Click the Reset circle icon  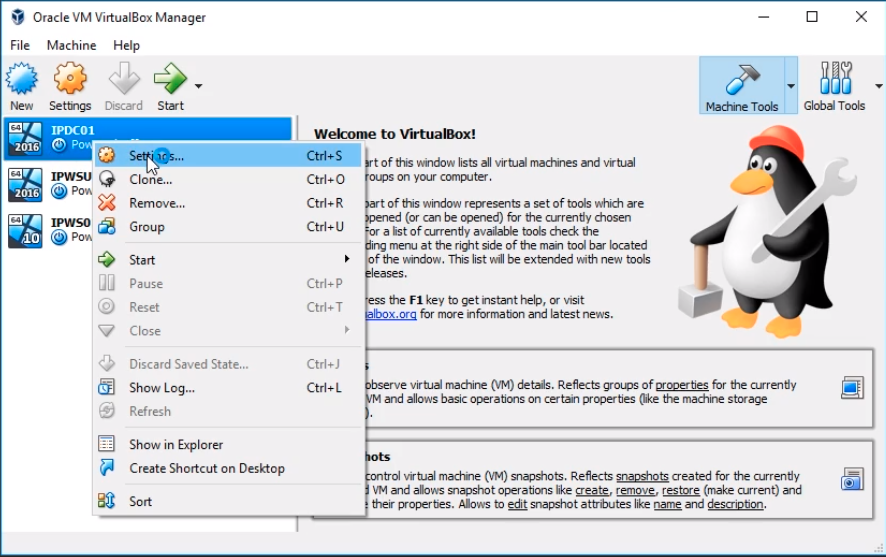106,306
